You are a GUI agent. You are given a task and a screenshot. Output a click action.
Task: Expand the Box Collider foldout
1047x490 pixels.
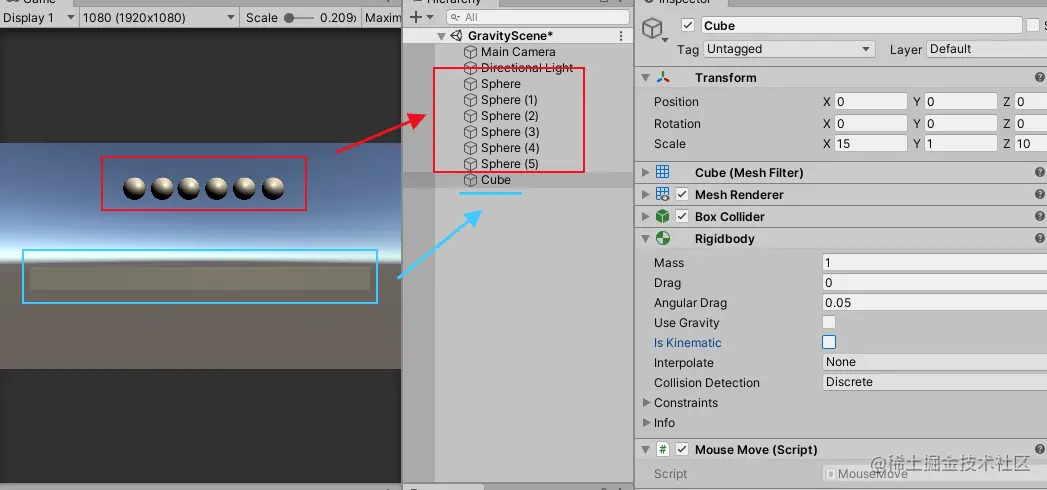[646, 216]
